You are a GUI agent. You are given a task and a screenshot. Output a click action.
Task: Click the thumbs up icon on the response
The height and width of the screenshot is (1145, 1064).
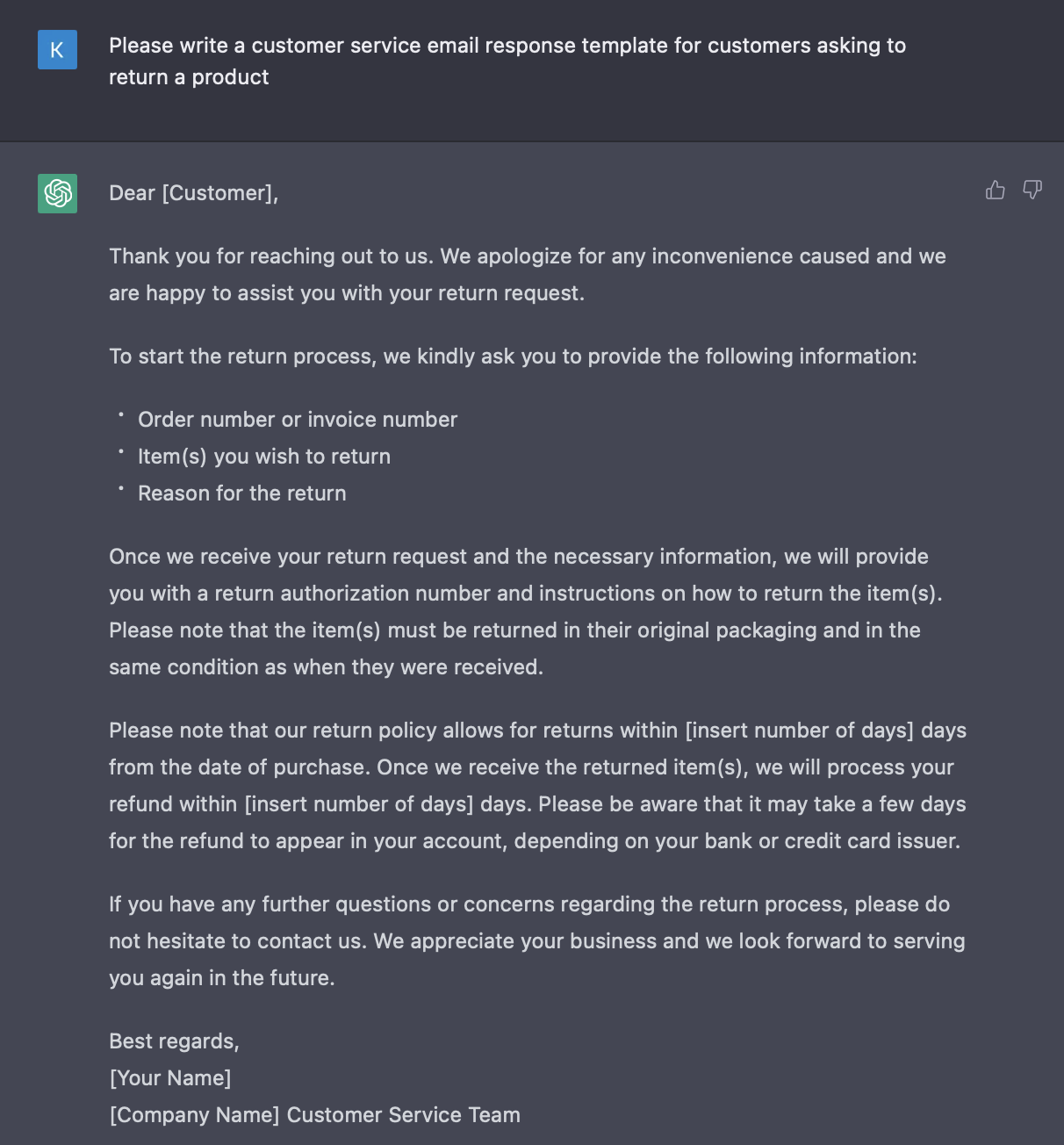pyautogui.click(x=995, y=191)
